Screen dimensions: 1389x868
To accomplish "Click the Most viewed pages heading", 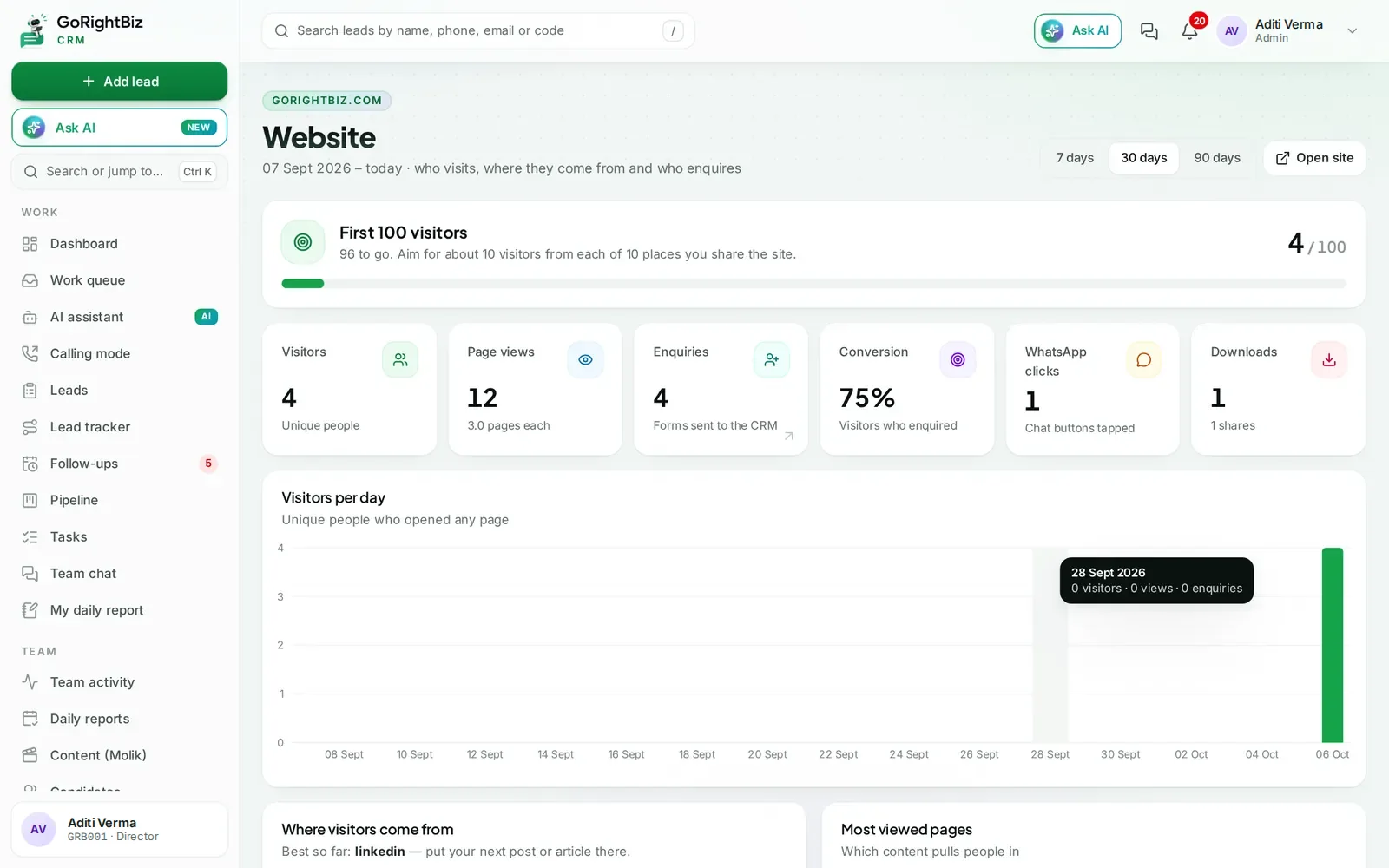I will click(x=906, y=829).
